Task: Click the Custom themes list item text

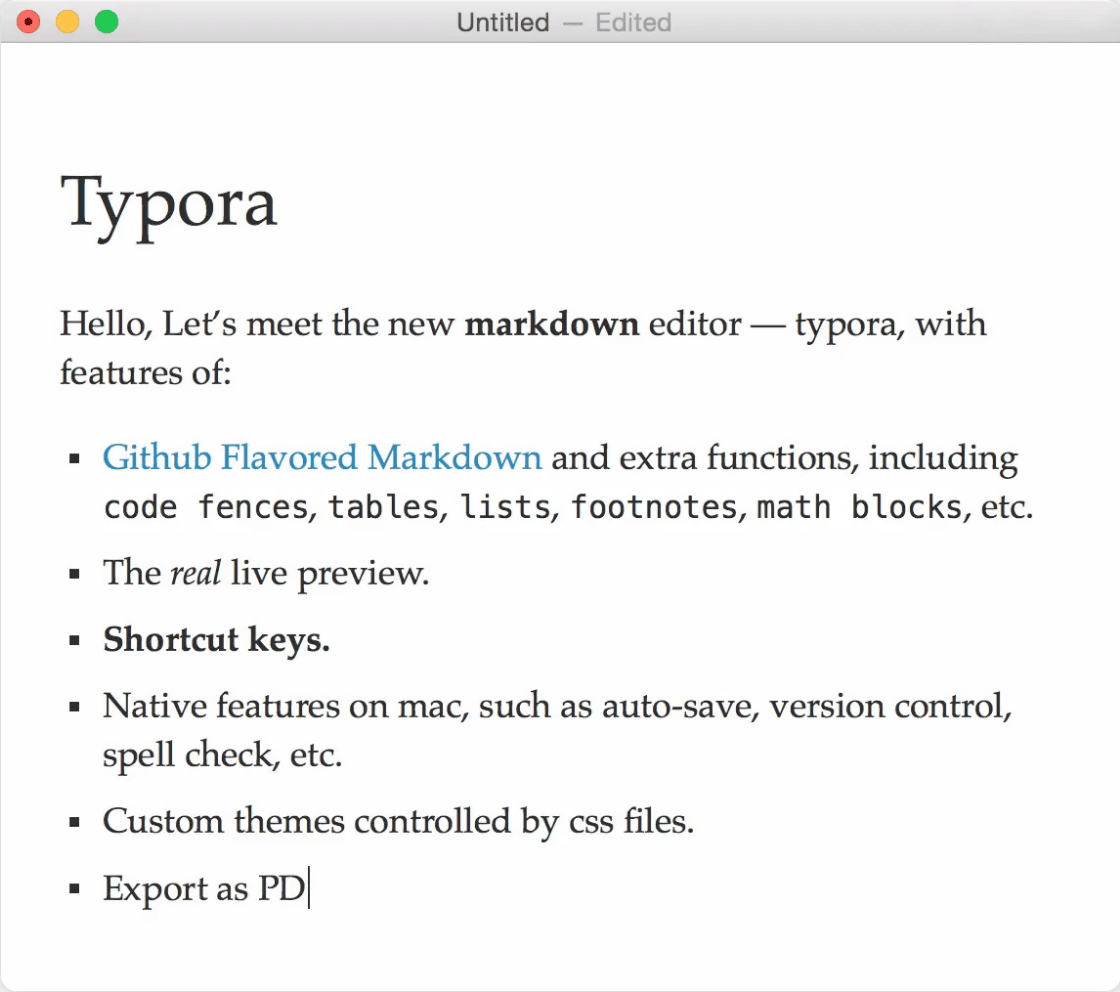Action: click(x=398, y=822)
